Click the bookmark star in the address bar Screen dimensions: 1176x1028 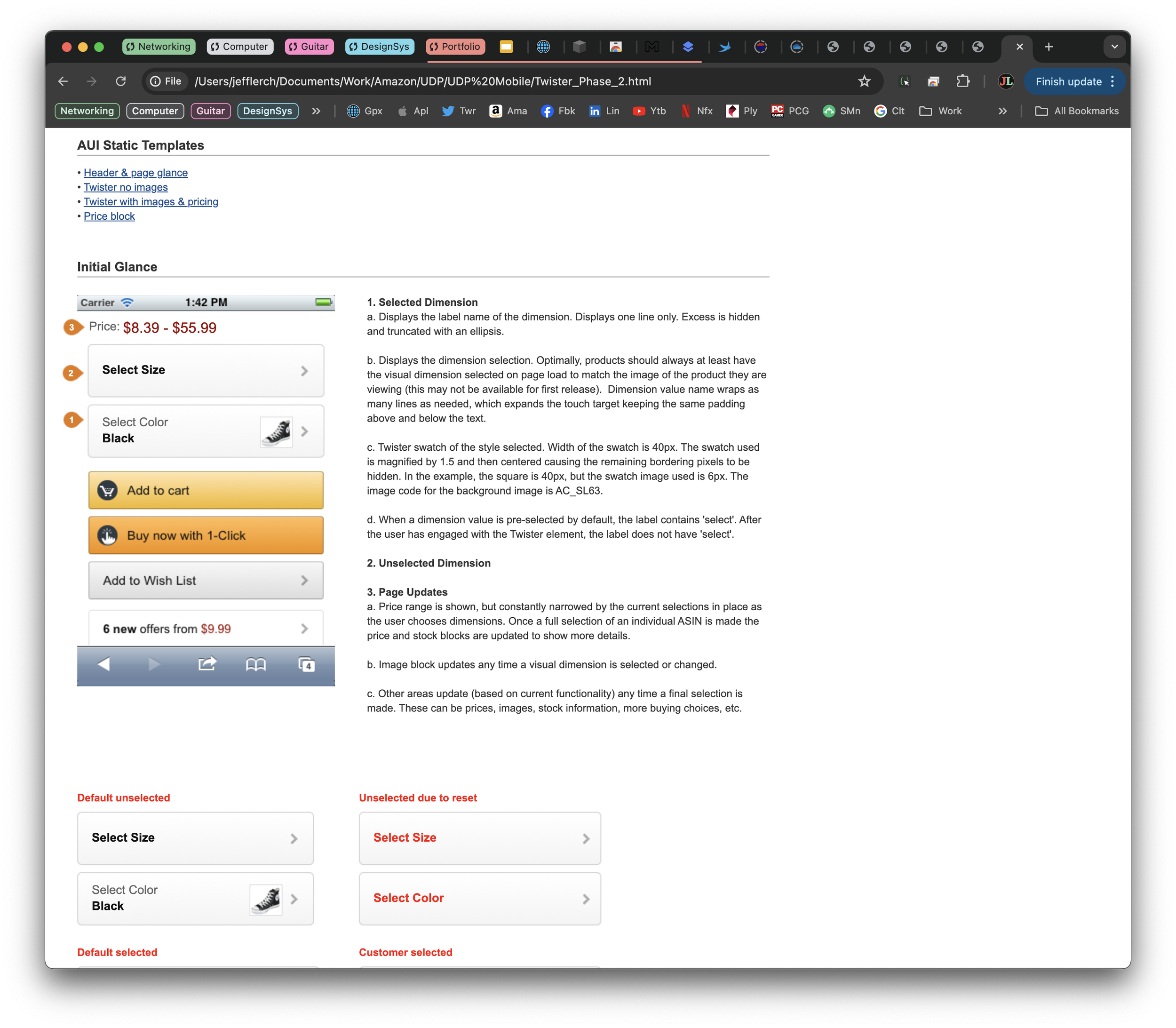click(864, 81)
